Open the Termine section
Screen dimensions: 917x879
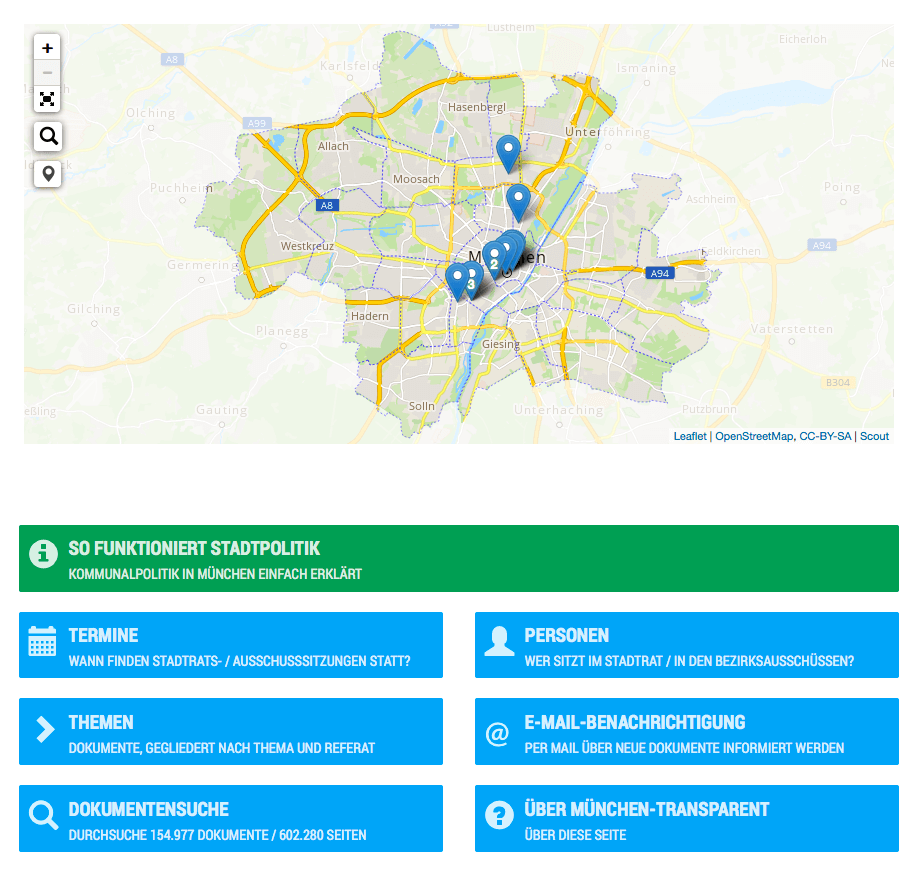tap(230, 646)
